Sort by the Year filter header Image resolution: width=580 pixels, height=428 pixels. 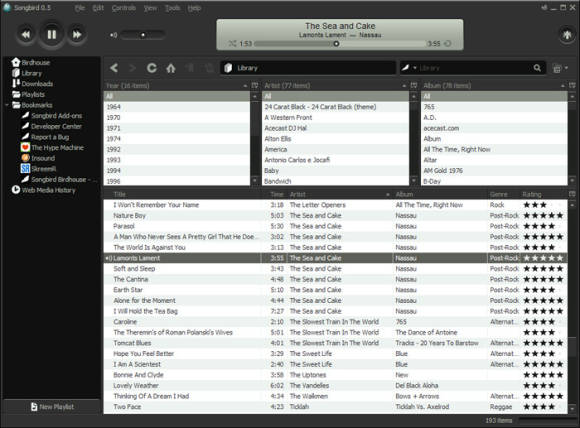(x=177, y=85)
